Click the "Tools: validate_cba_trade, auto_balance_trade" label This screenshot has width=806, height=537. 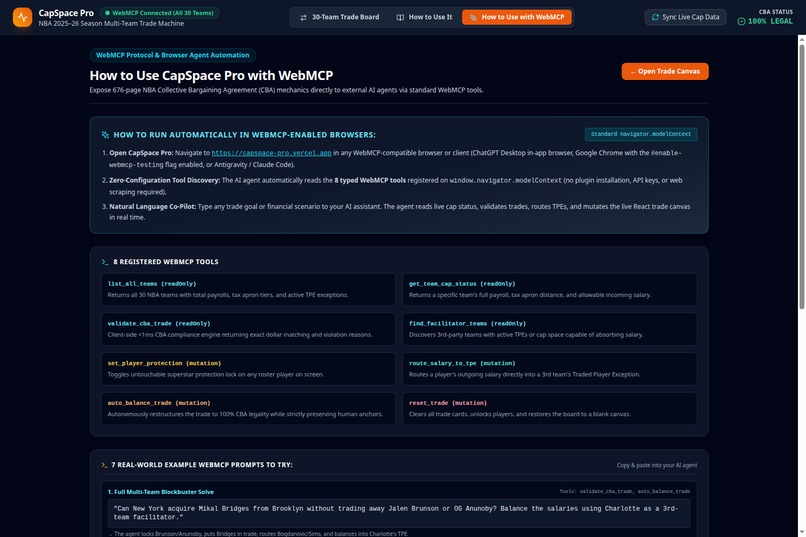pyautogui.click(x=625, y=491)
